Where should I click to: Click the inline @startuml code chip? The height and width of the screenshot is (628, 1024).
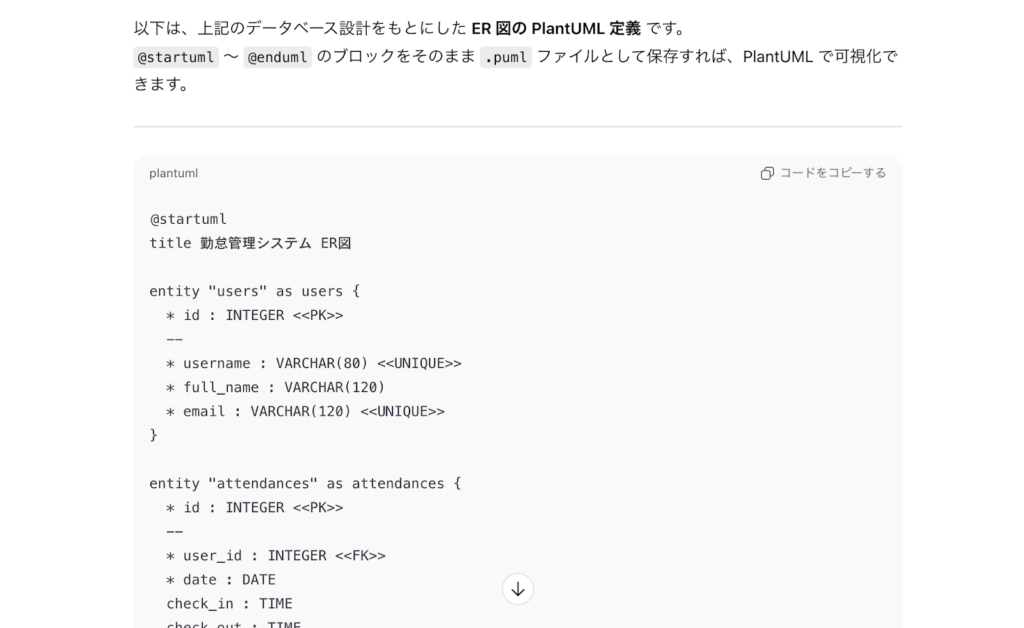(x=175, y=57)
